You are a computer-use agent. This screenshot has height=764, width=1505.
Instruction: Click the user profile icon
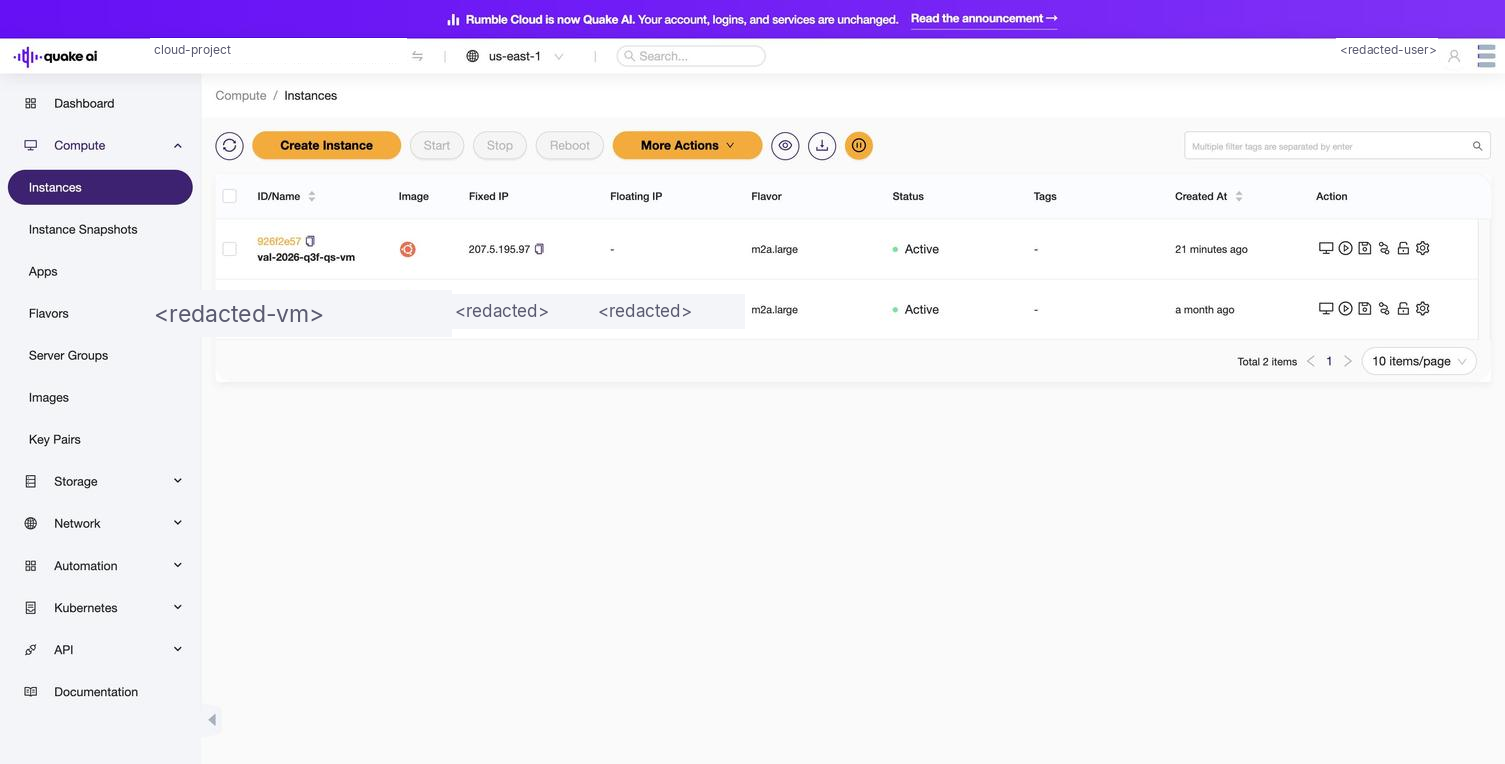click(x=1454, y=56)
